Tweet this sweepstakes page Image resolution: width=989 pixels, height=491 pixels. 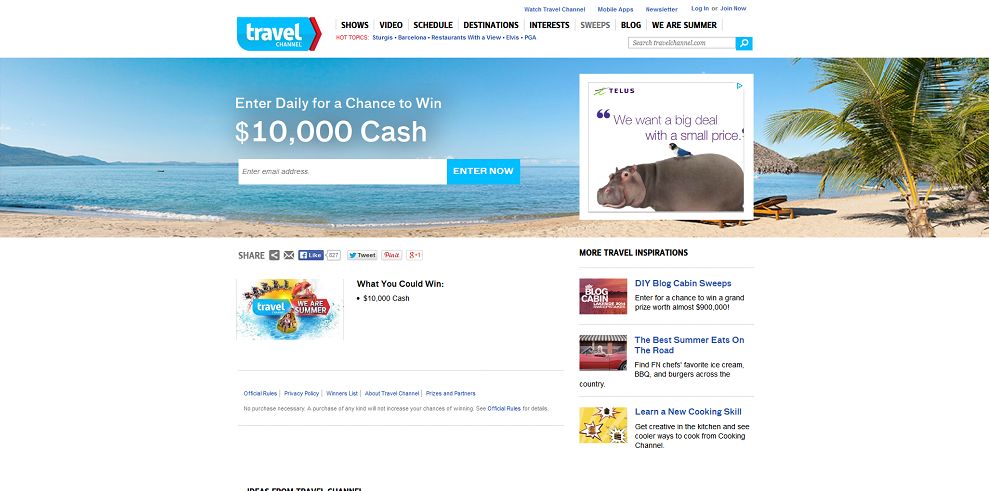point(362,255)
